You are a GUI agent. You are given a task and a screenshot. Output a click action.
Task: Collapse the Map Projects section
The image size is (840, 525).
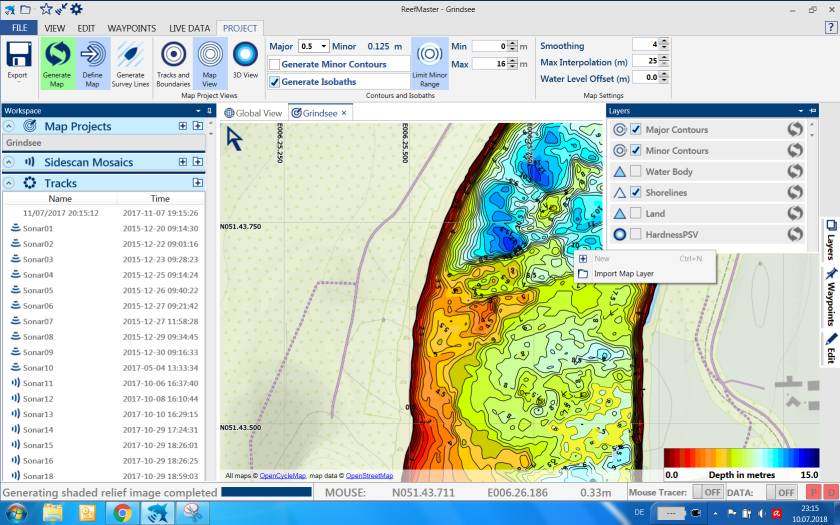(x=9, y=126)
